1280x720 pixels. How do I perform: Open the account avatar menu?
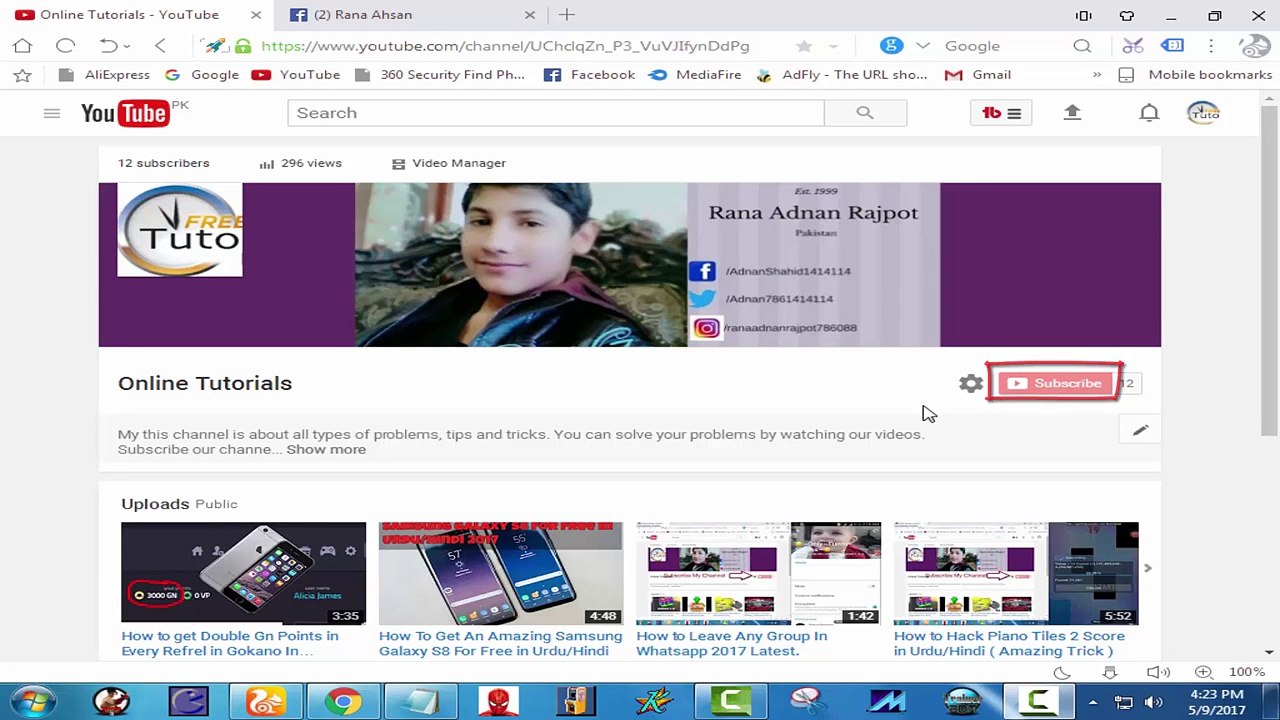click(1203, 113)
